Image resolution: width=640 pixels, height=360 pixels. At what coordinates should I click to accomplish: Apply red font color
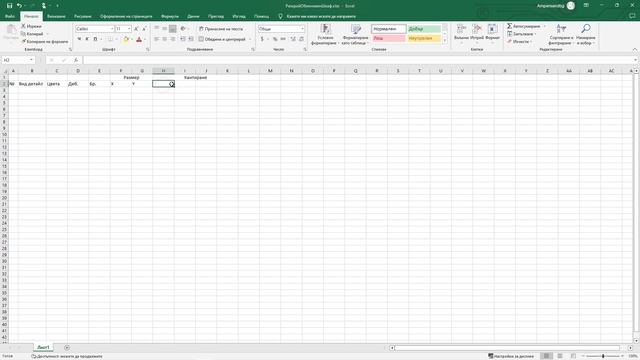139,39
